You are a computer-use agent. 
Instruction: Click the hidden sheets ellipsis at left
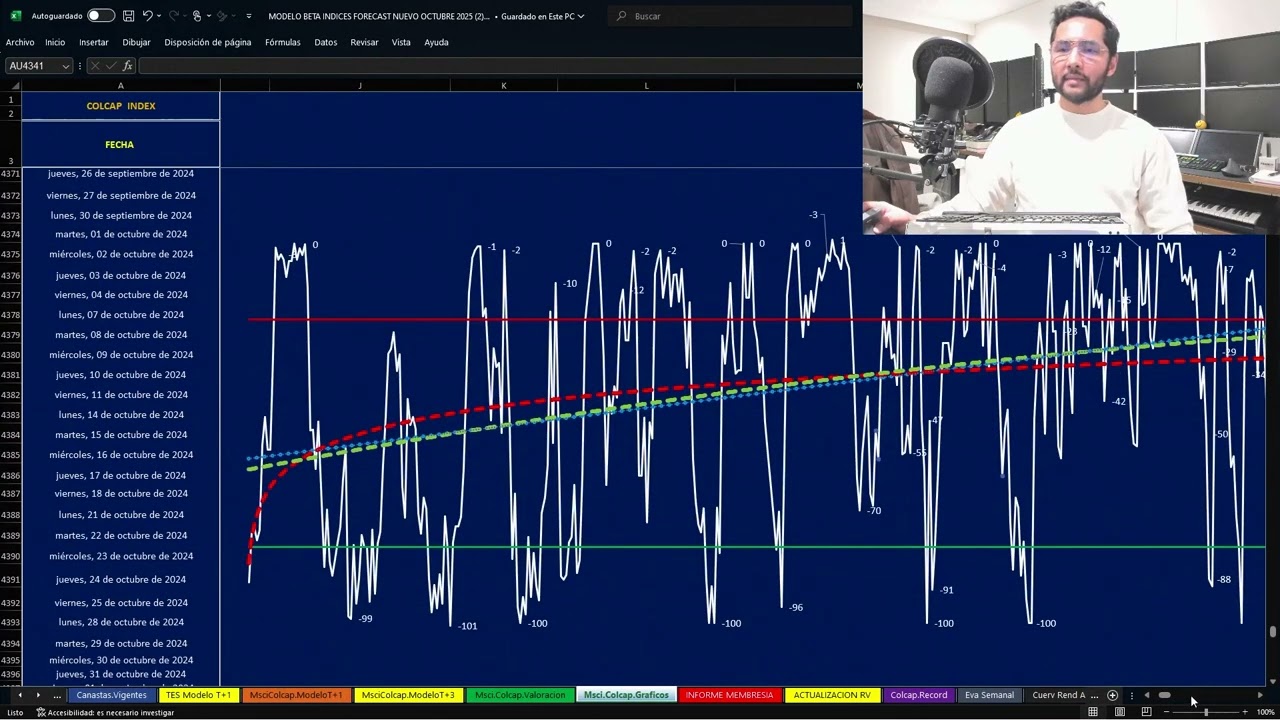[57, 695]
